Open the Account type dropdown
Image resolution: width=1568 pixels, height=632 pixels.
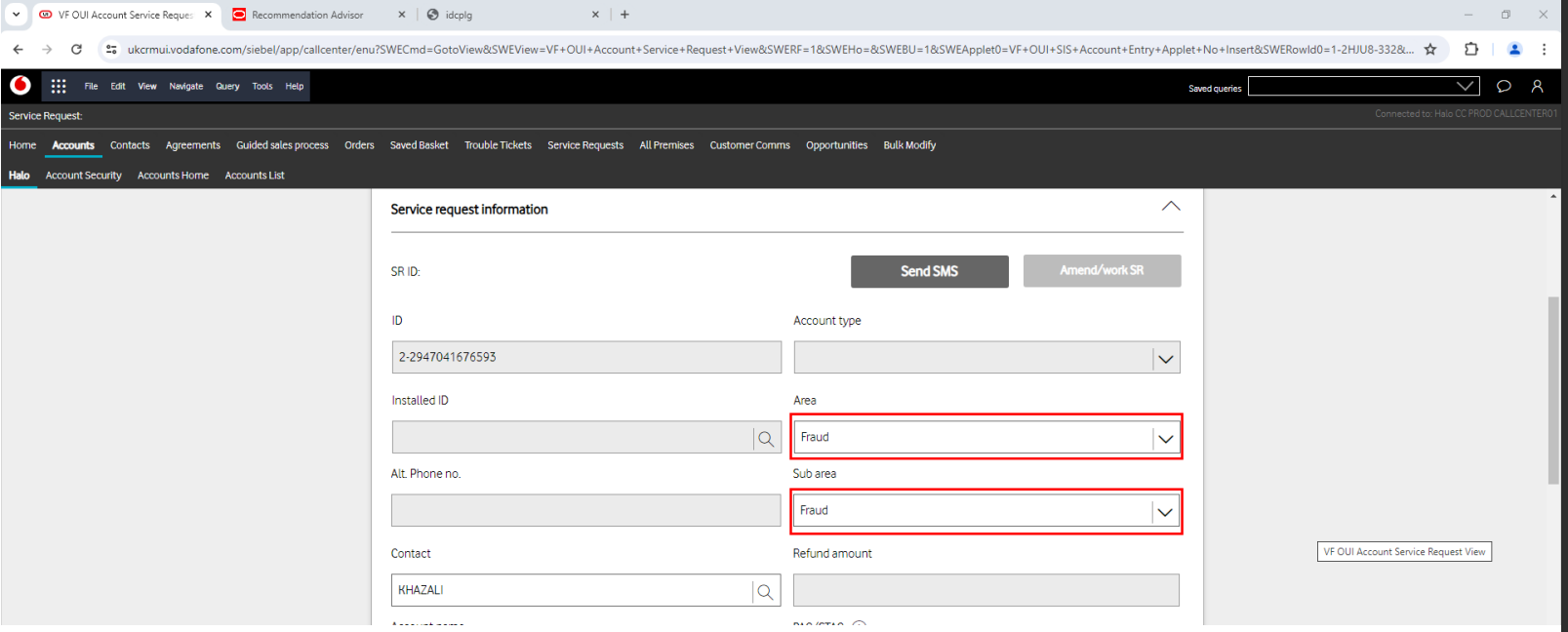coord(1166,359)
